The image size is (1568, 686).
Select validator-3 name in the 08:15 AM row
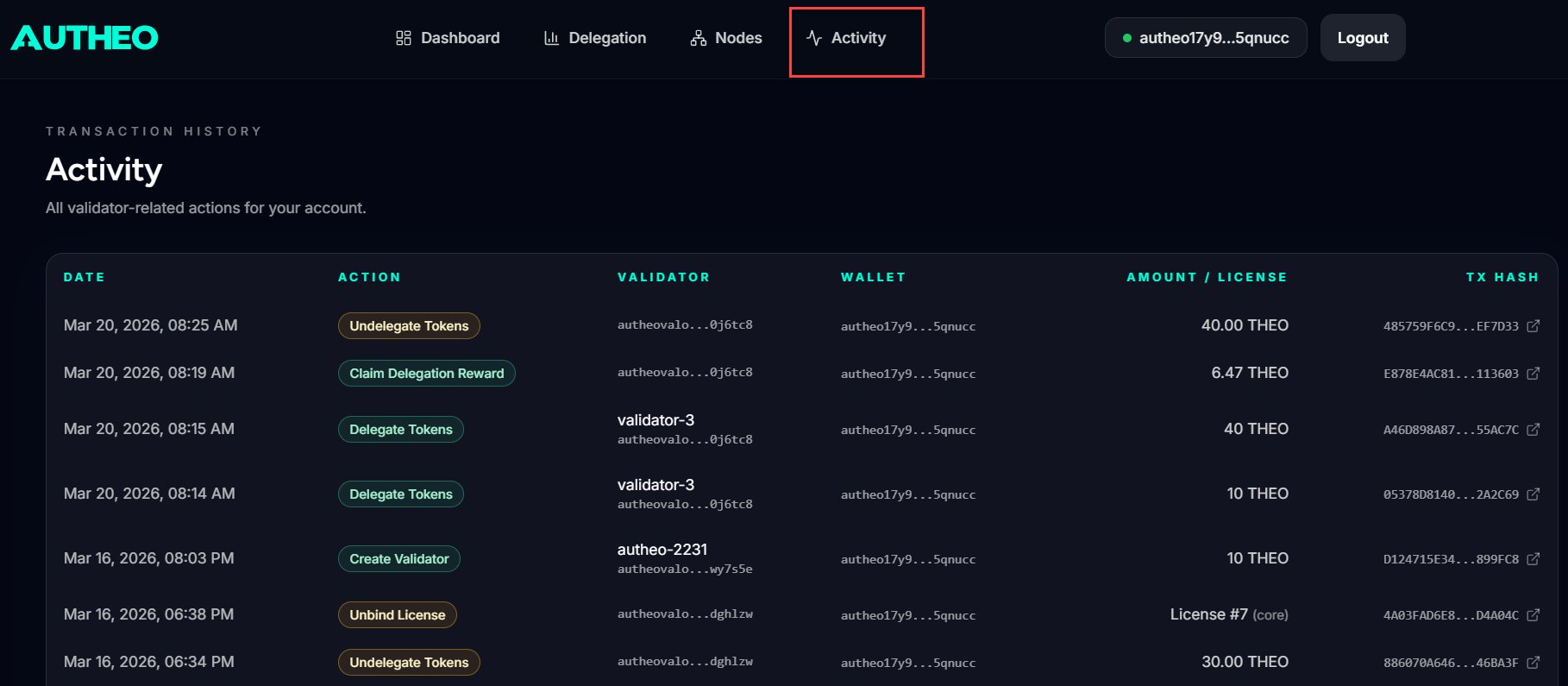point(655,420)
